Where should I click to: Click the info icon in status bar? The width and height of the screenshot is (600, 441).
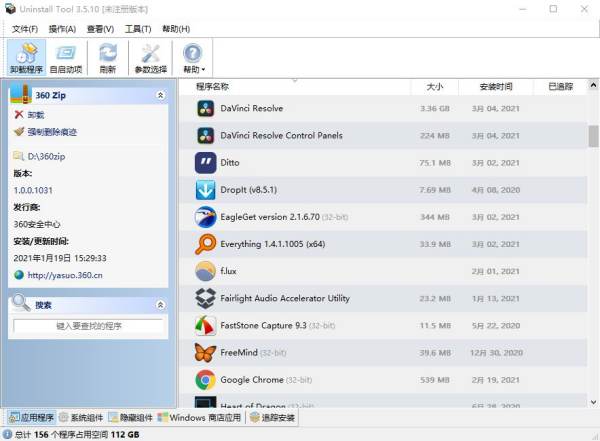pos(7,434)
